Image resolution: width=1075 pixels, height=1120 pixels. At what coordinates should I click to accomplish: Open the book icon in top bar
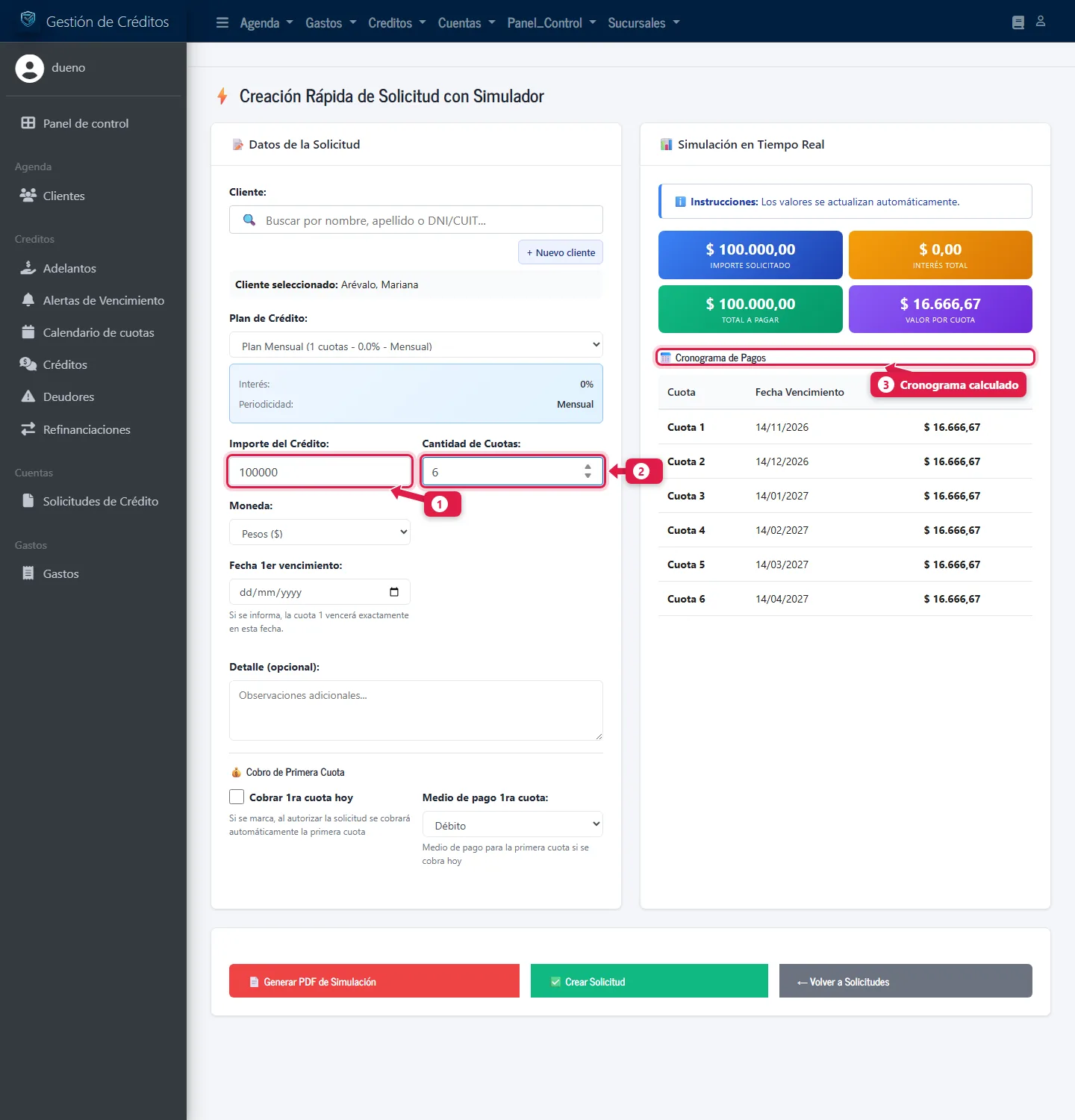[x=1018, y=22]
